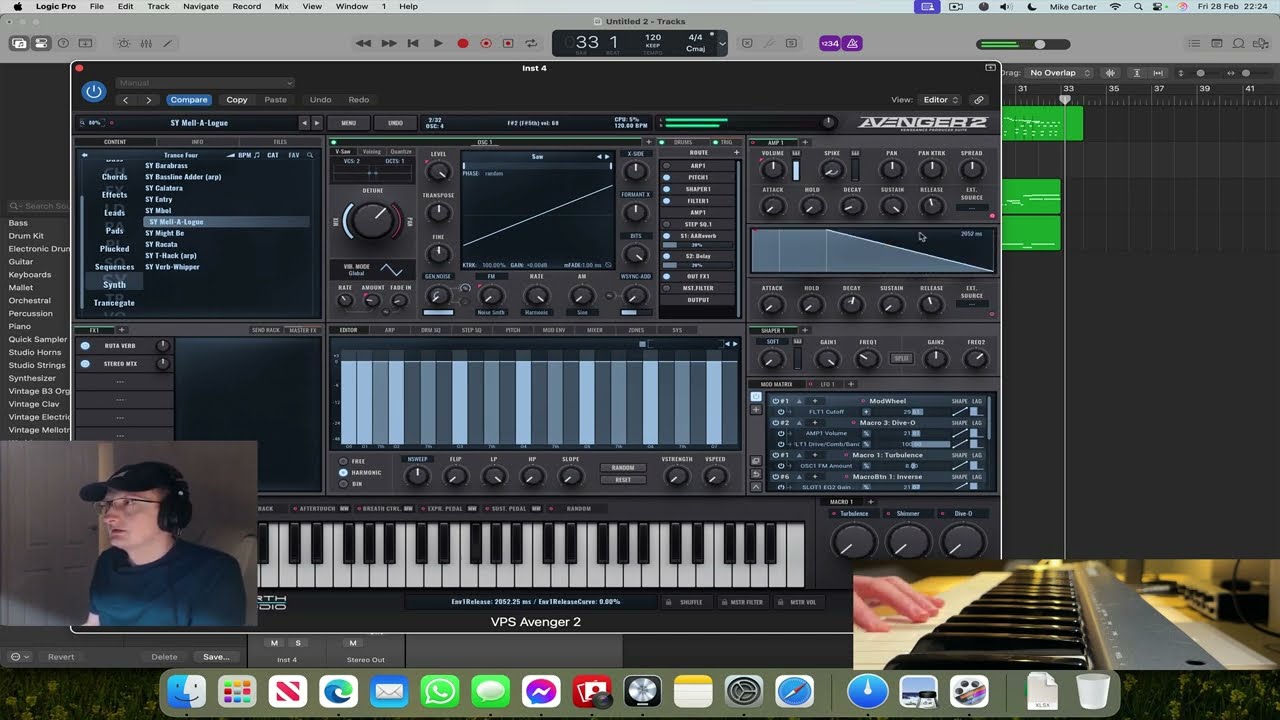The width and height of the screenshot is (1280, 720).
Task: Select the FREE radio option
Action: (344, 462)
